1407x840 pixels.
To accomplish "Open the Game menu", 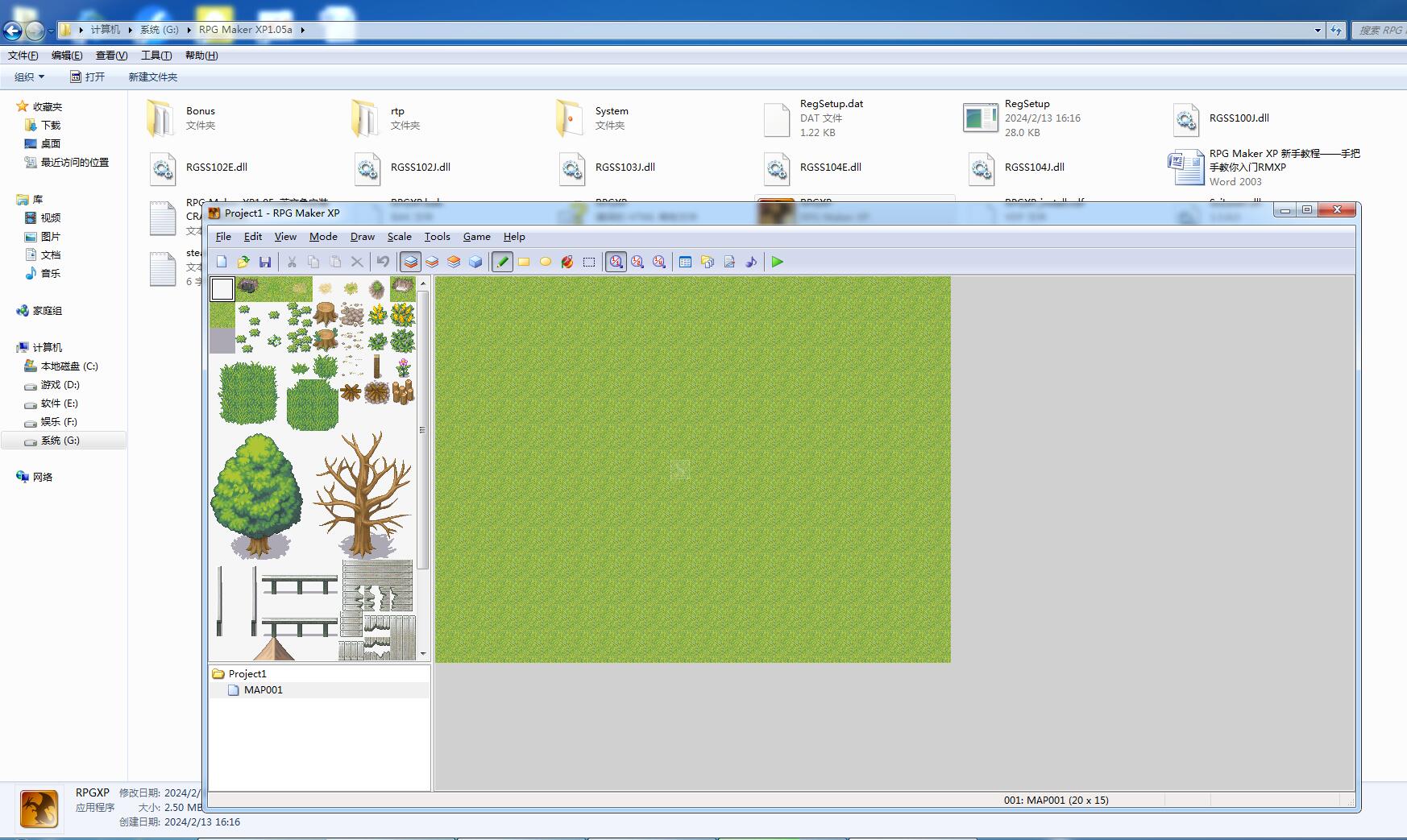I will point(476,237).
